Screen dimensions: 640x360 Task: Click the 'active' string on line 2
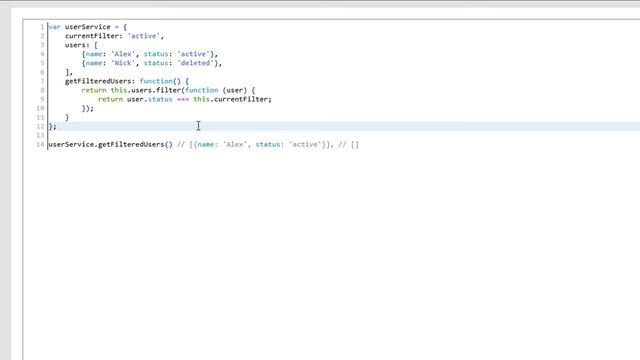143,36
